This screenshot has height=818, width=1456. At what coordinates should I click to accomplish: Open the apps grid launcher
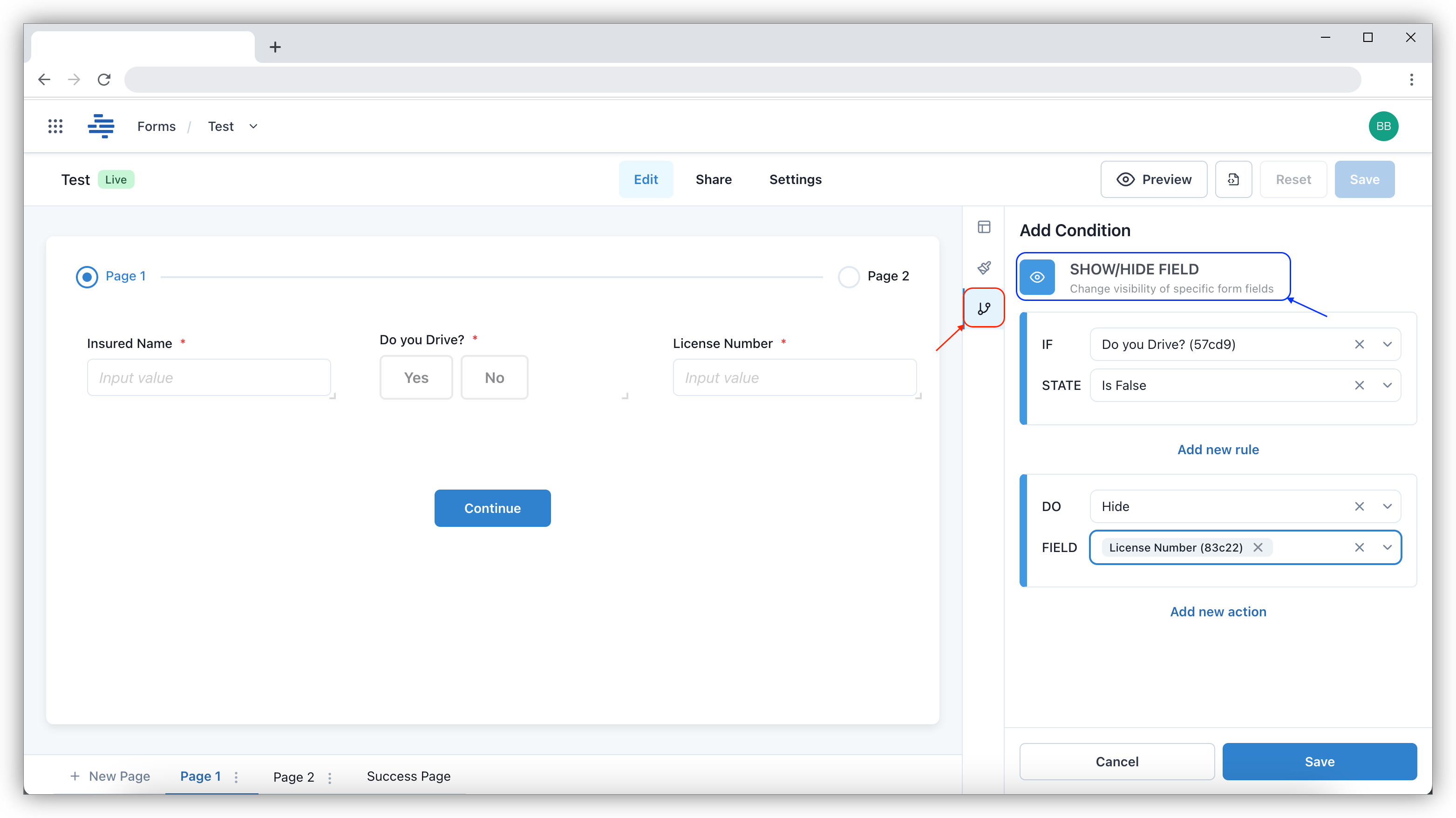(x=55, y=126)
